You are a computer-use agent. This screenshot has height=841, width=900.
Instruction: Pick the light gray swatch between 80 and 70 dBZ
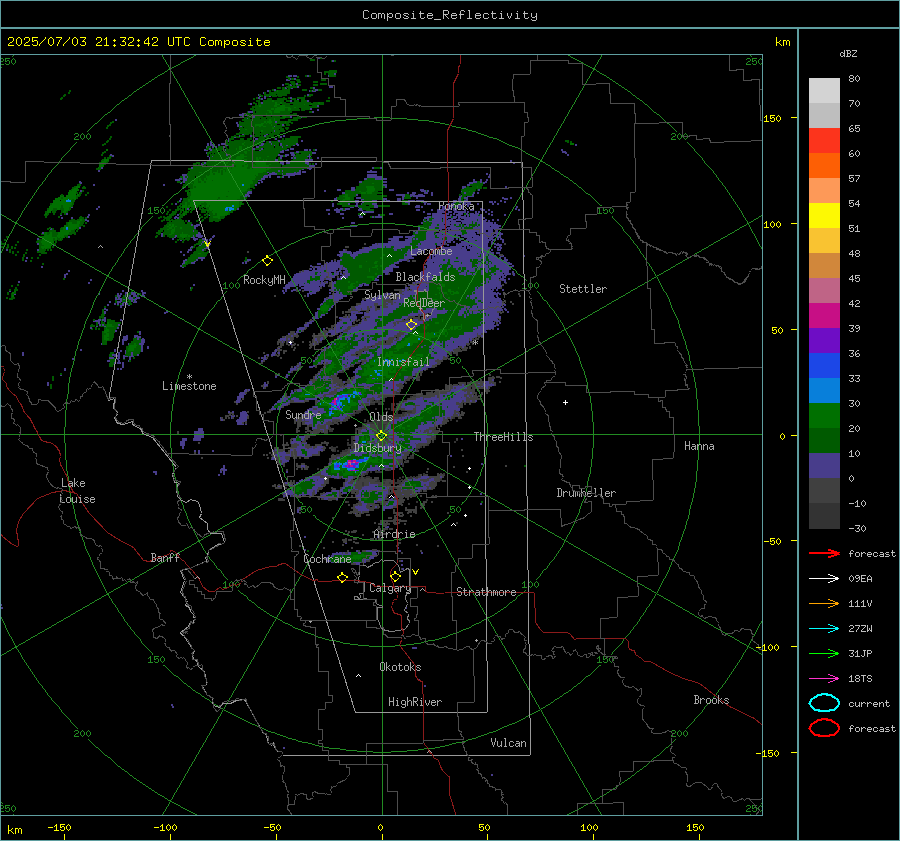[824, 91]
